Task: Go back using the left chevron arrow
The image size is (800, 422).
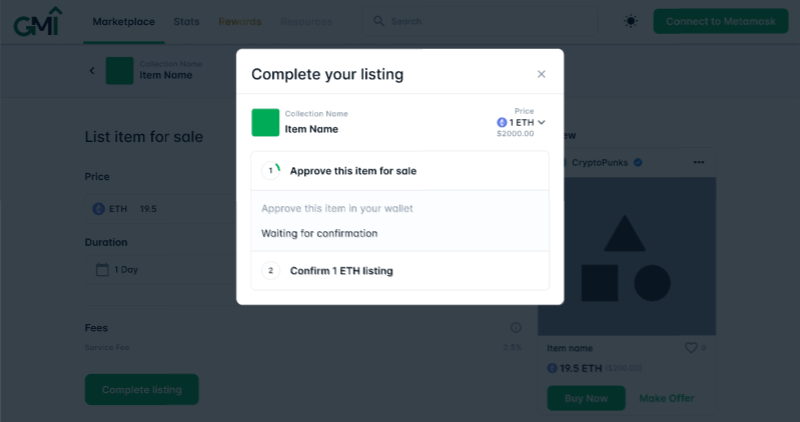Action: pyautogui.click(x=92, y=70)
